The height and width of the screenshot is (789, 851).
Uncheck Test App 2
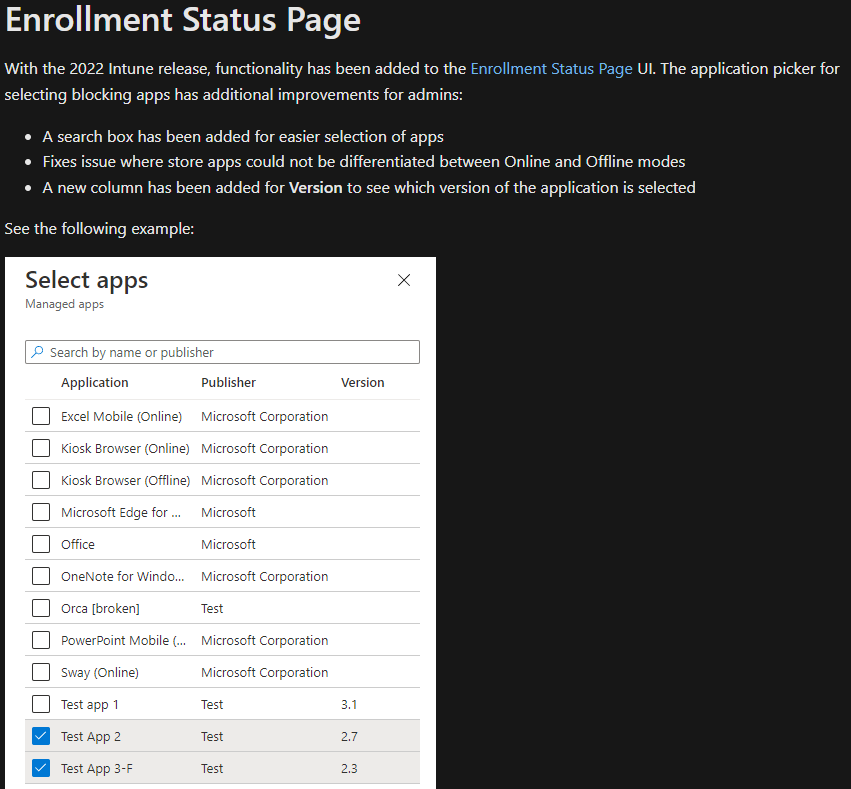pos(39,735)
